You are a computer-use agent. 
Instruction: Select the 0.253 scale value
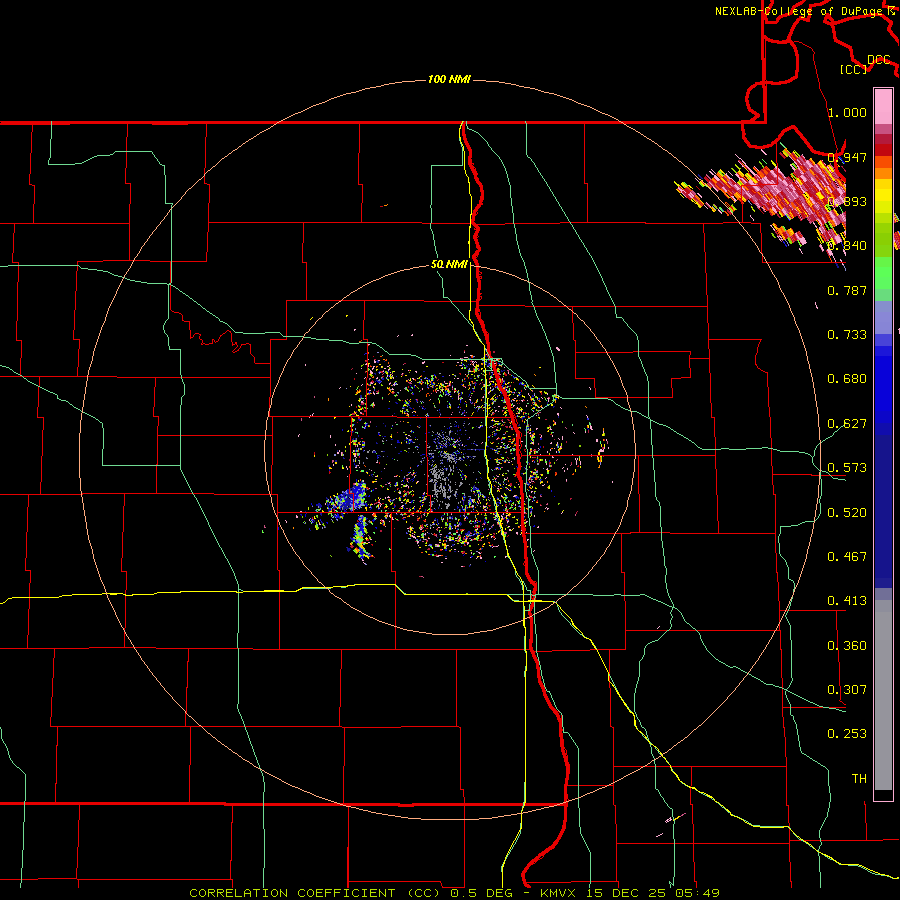[847, 734]
